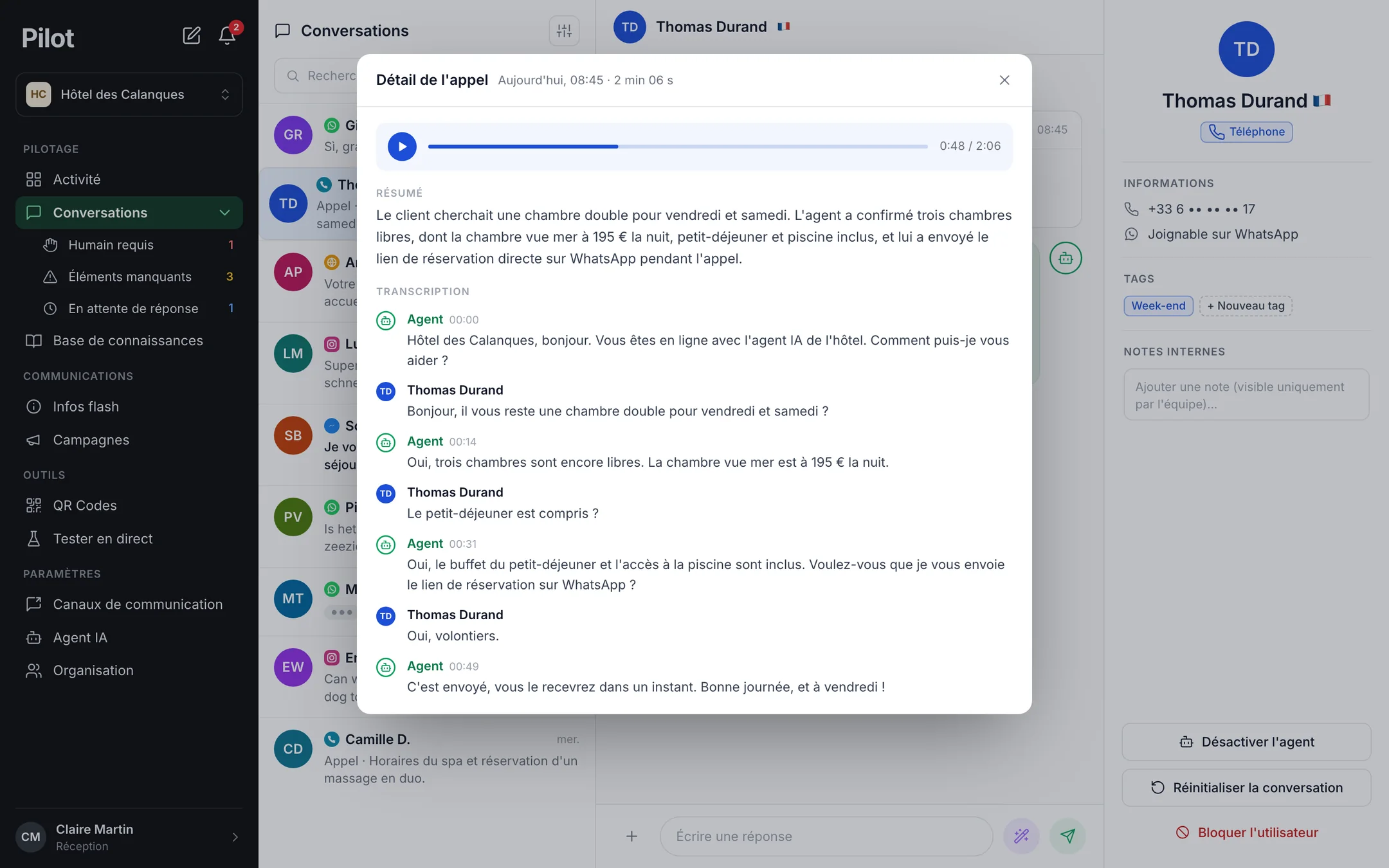This screenshot has width=1389, height=868.
Task: Focus the Écrire une réponse field
Action: [x=826, y=836]
